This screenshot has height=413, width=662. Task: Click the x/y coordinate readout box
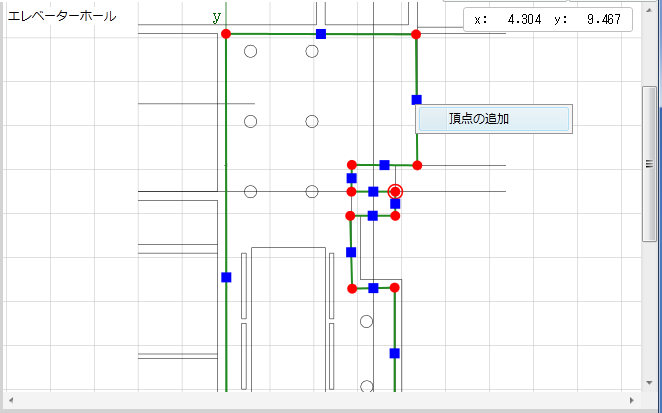[x=548, y=19]
